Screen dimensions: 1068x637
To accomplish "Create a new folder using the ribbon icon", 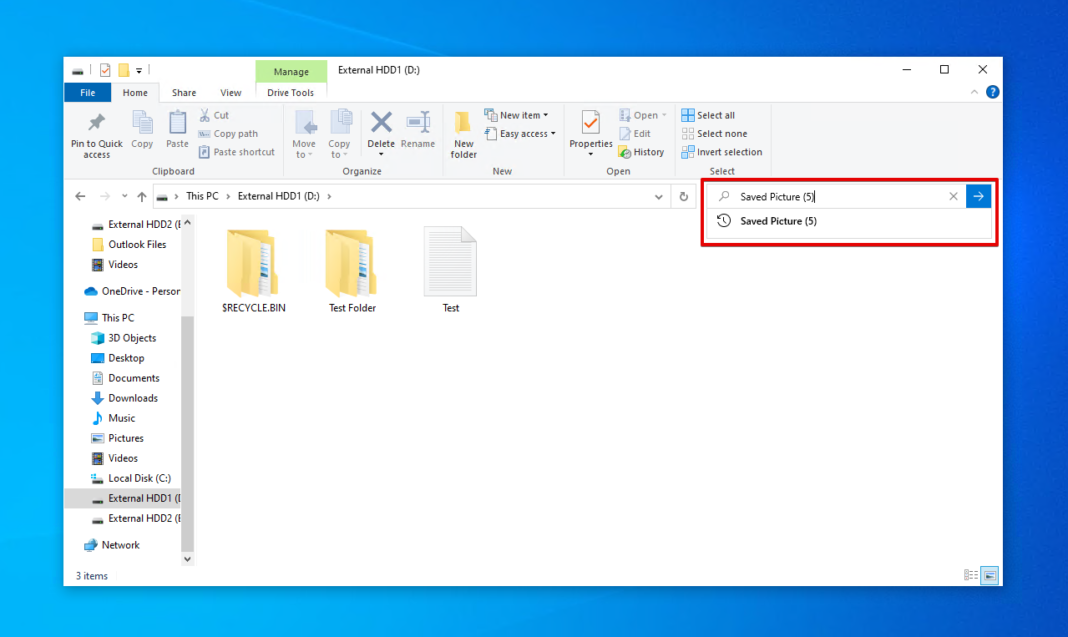I will pos(463,133).
